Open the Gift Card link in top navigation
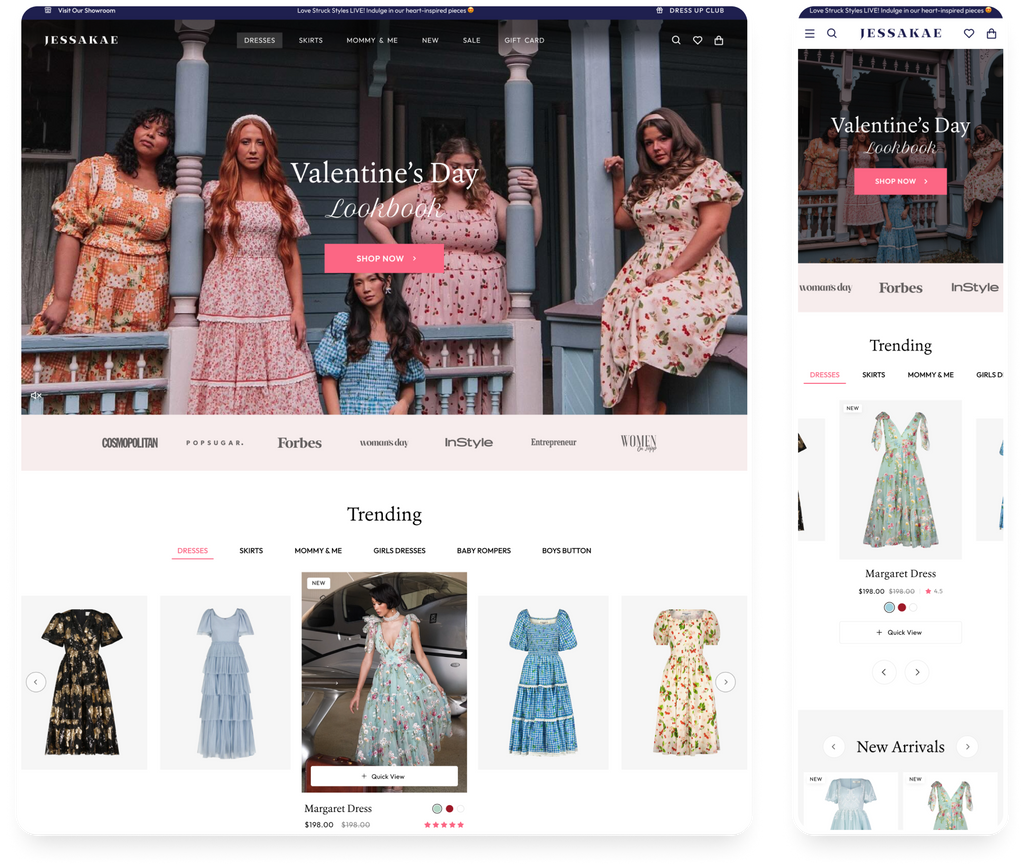Image resolution: width=1024 pixels, height=868 pixels. 524,41
